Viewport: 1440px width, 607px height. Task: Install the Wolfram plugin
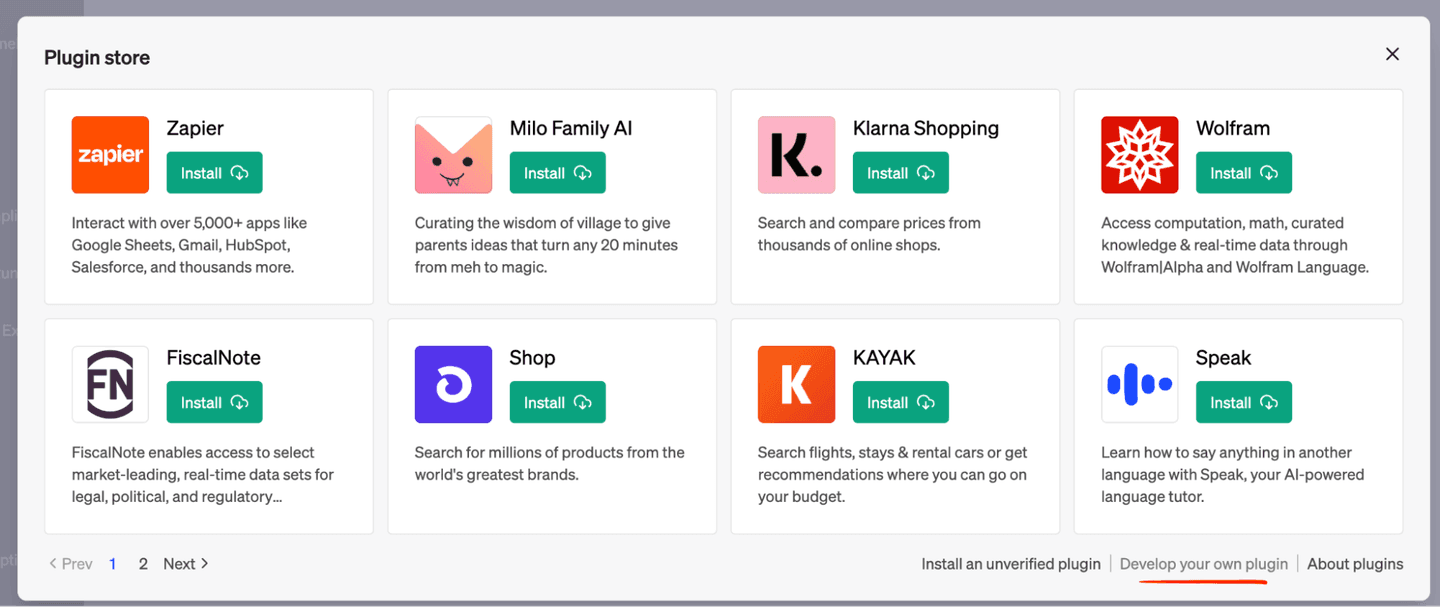pyautogui.click(x=1243, y=172)
